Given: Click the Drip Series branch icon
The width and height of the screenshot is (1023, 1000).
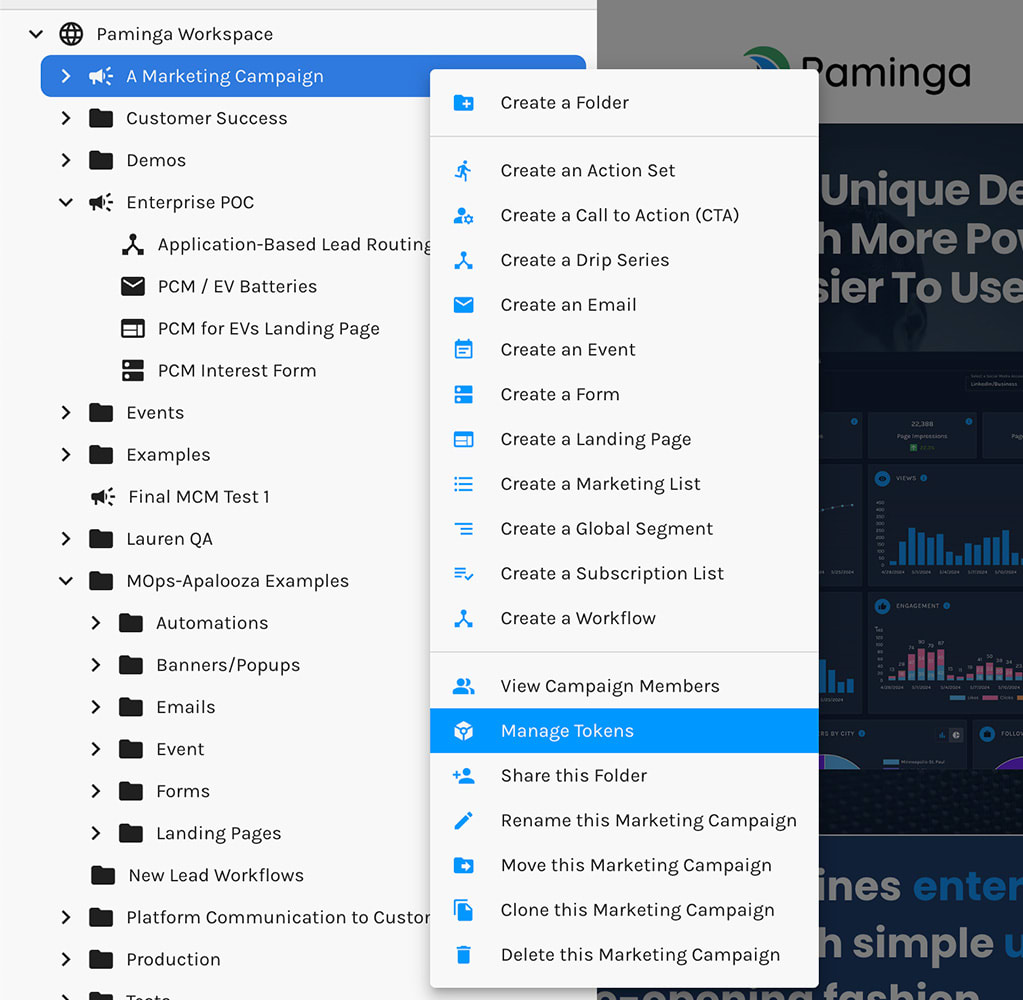Looking at the screenshot, I should (x=463, y=260).
